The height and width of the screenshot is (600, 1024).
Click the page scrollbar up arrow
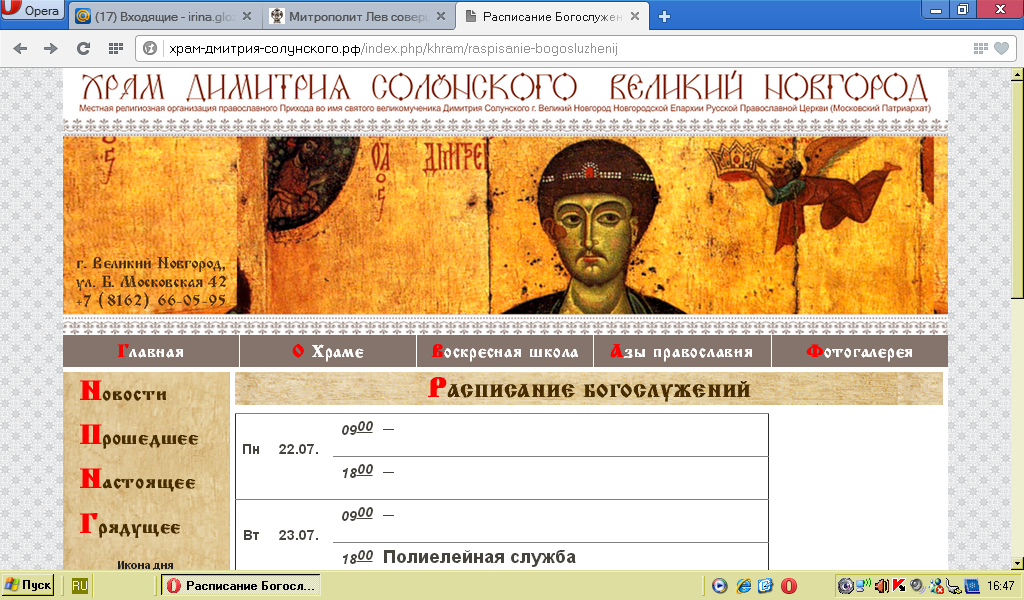tap(1017, 74)
